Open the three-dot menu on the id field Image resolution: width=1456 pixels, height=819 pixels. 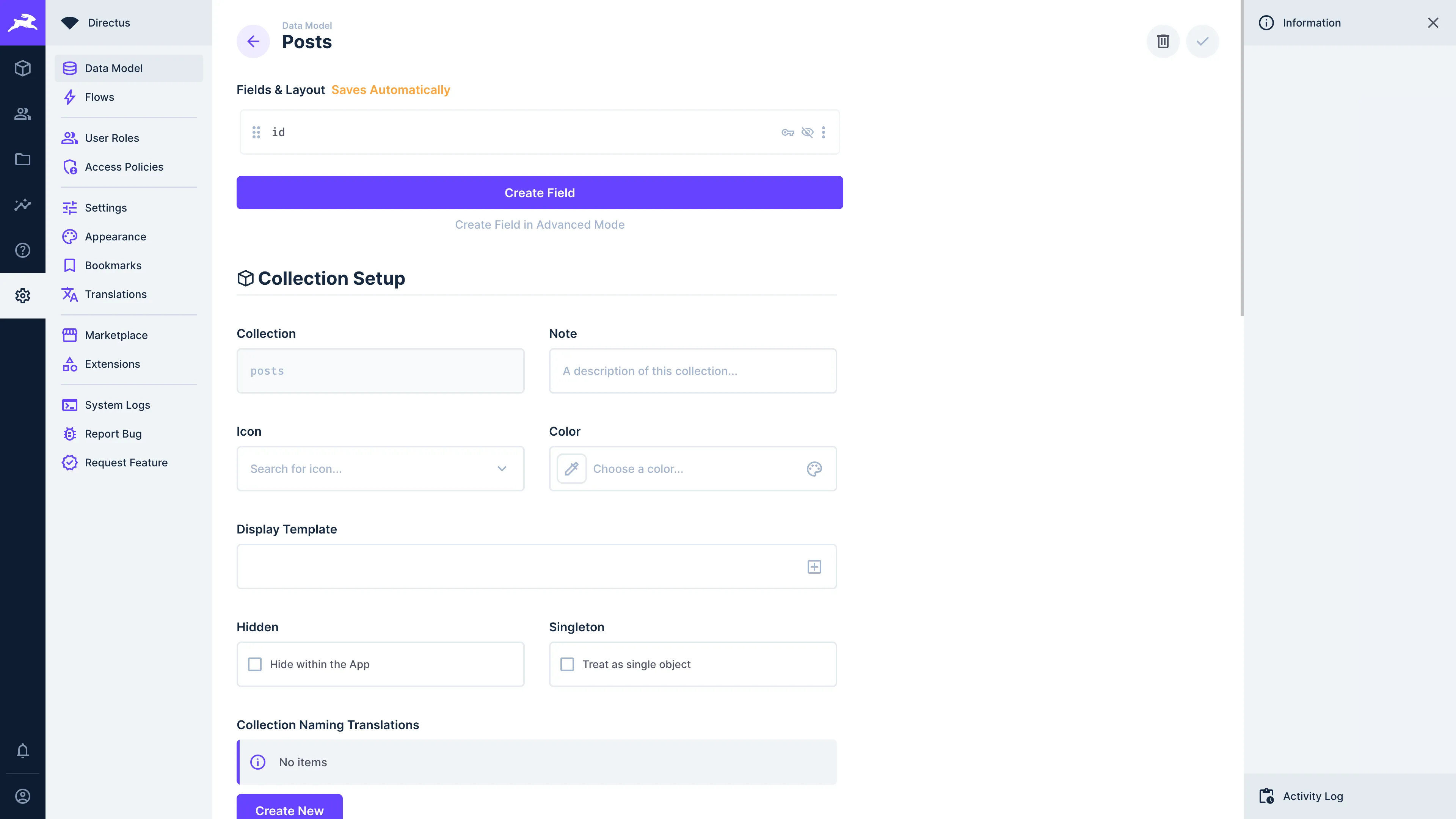click(x=824, y=132)
